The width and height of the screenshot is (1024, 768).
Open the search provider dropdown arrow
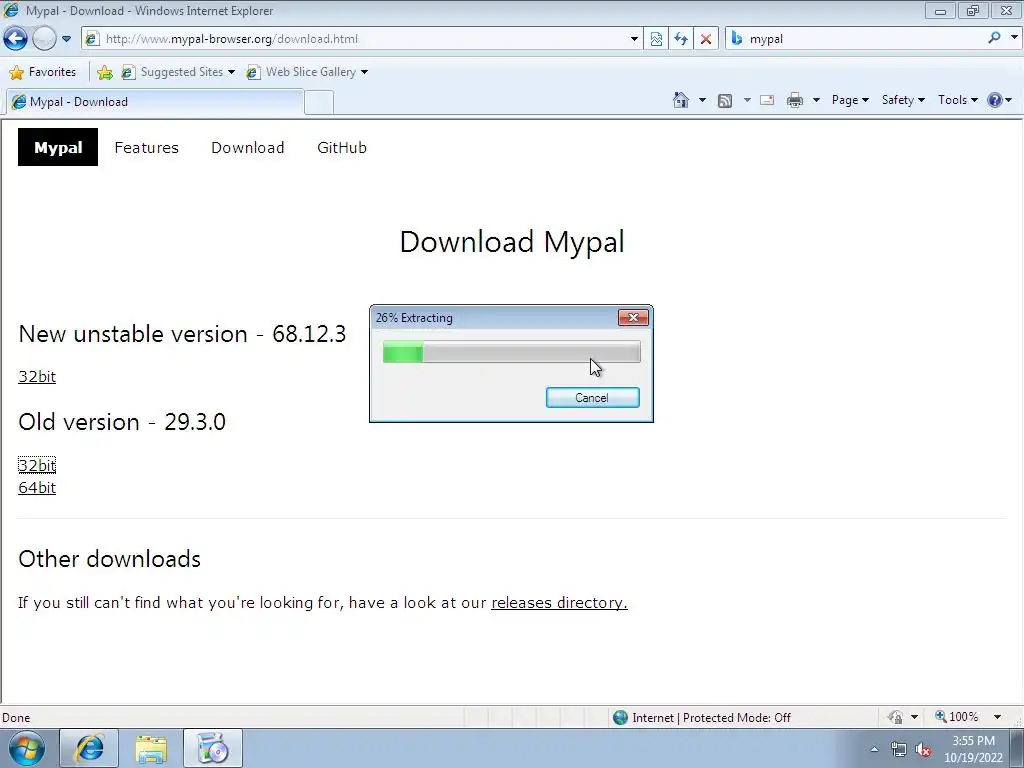(x=1014, y=38)
